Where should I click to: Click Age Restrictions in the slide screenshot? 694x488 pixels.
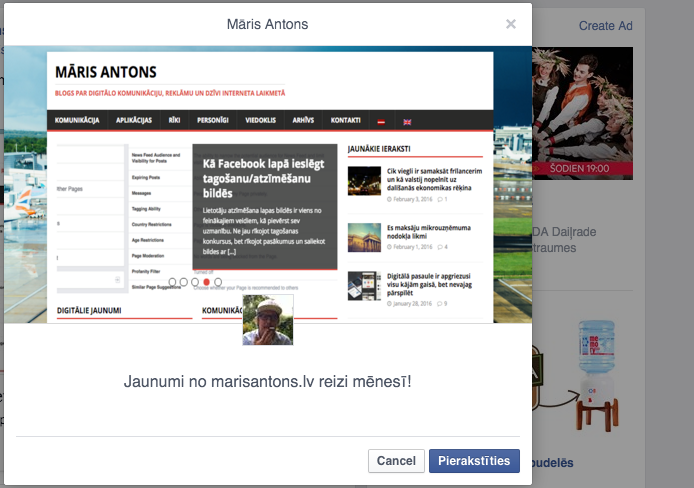tap(147, 240)
